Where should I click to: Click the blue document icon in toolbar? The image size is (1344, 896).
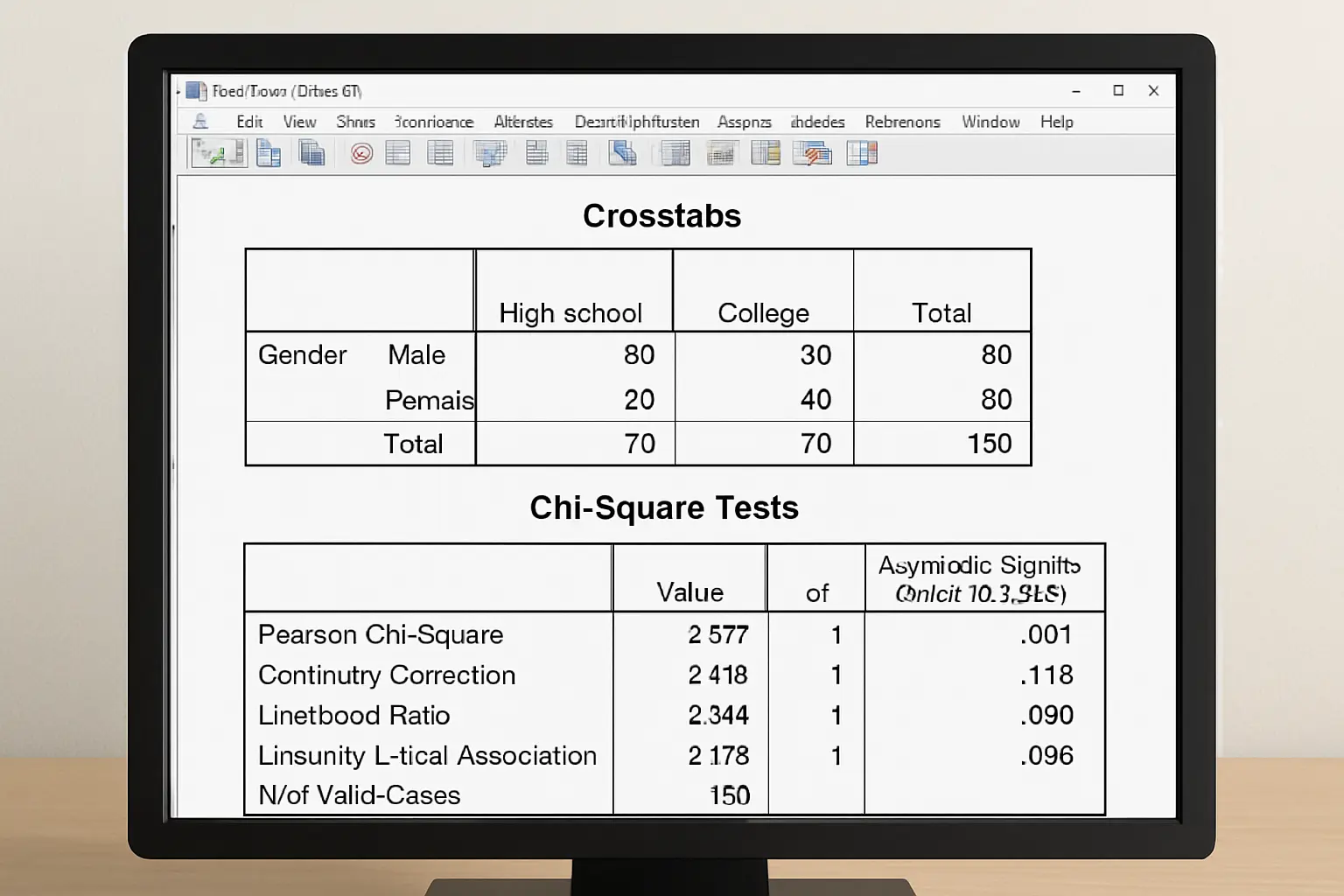pos(269,153)
